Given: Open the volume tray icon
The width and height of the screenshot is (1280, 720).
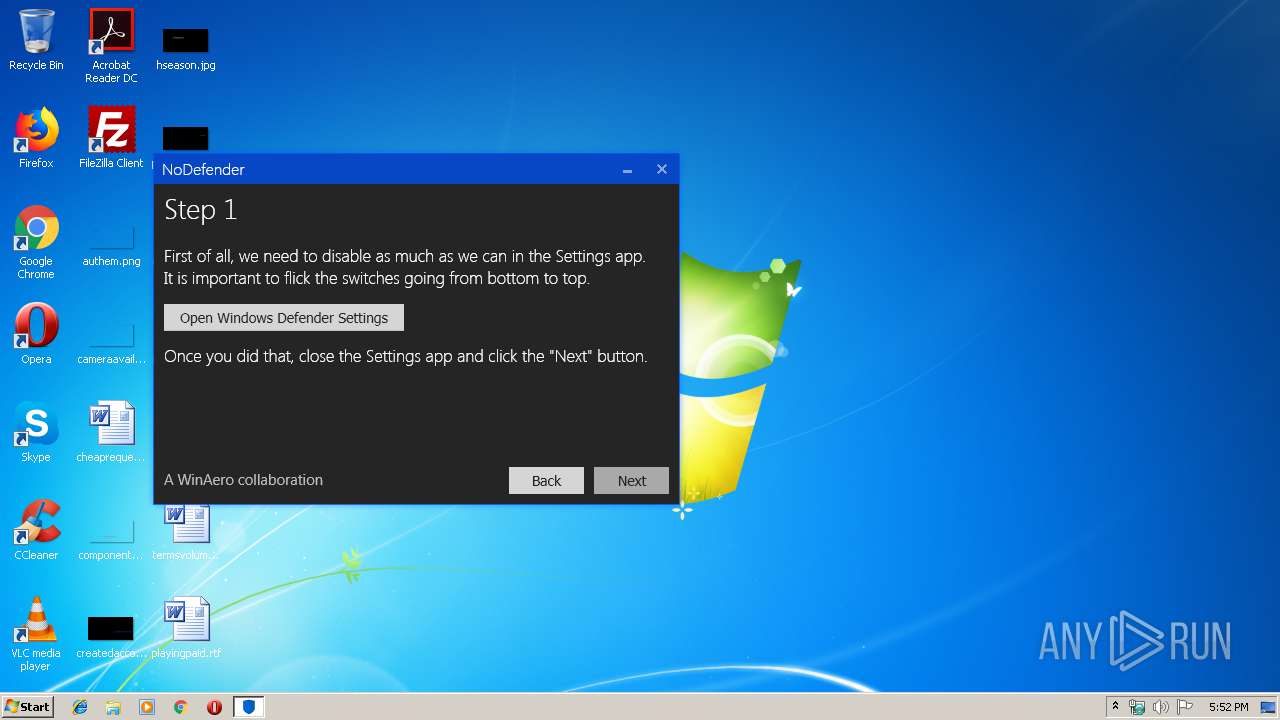Looking at the screenshot, I should pyautogui.click(x=1161, y=707).
